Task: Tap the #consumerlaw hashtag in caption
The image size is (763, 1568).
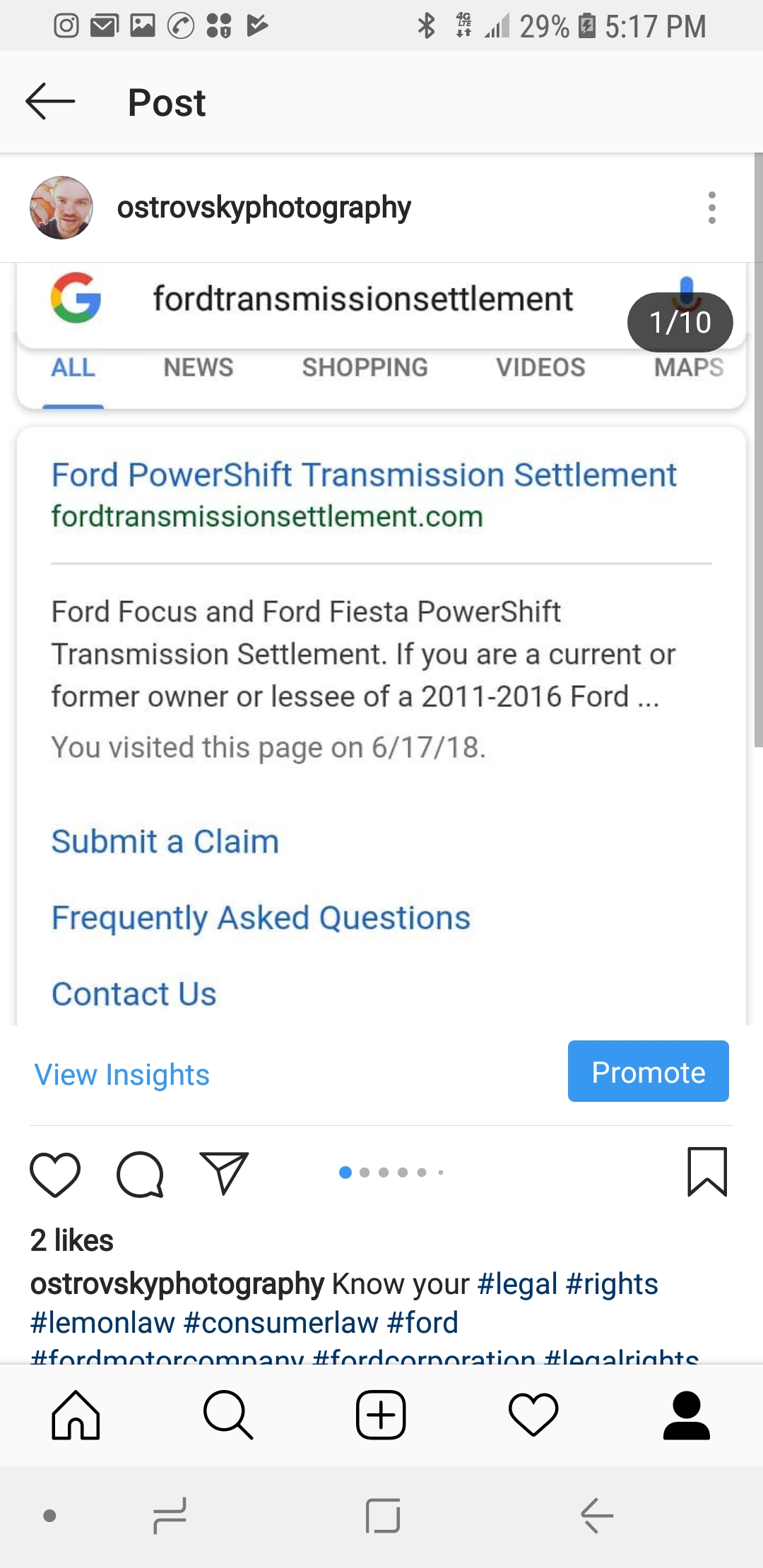Action: 280,1322
